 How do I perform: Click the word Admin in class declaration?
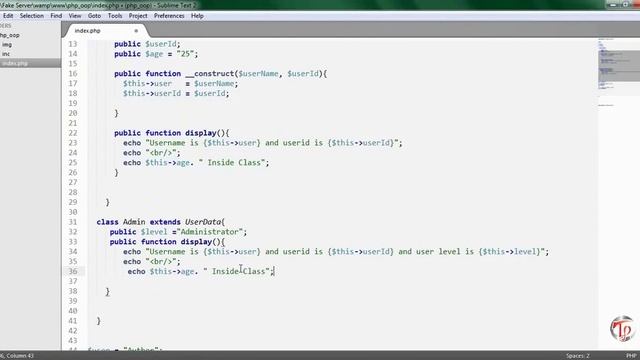pos(134,222)
